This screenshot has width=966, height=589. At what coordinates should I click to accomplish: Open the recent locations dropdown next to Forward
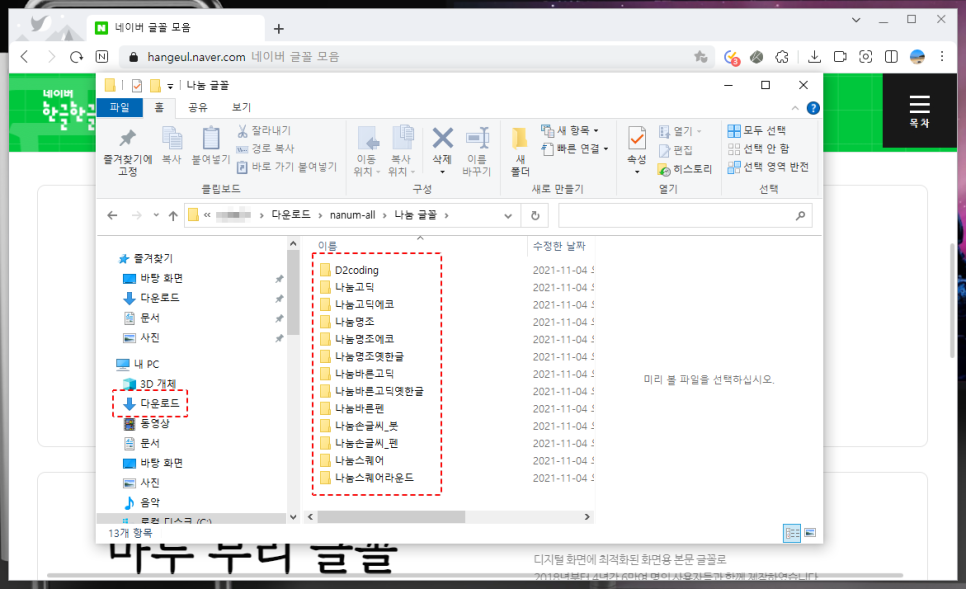tap(156, 215)
